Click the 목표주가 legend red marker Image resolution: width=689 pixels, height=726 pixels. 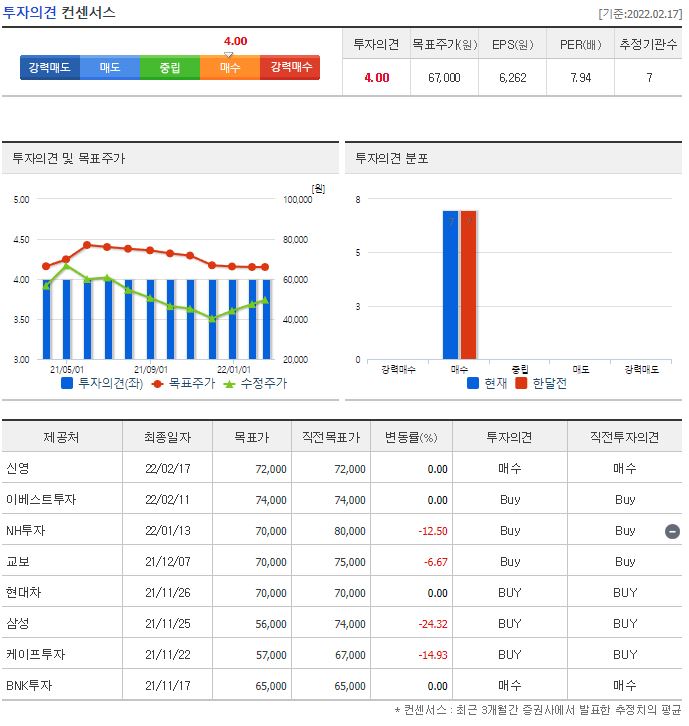[157, 384]
